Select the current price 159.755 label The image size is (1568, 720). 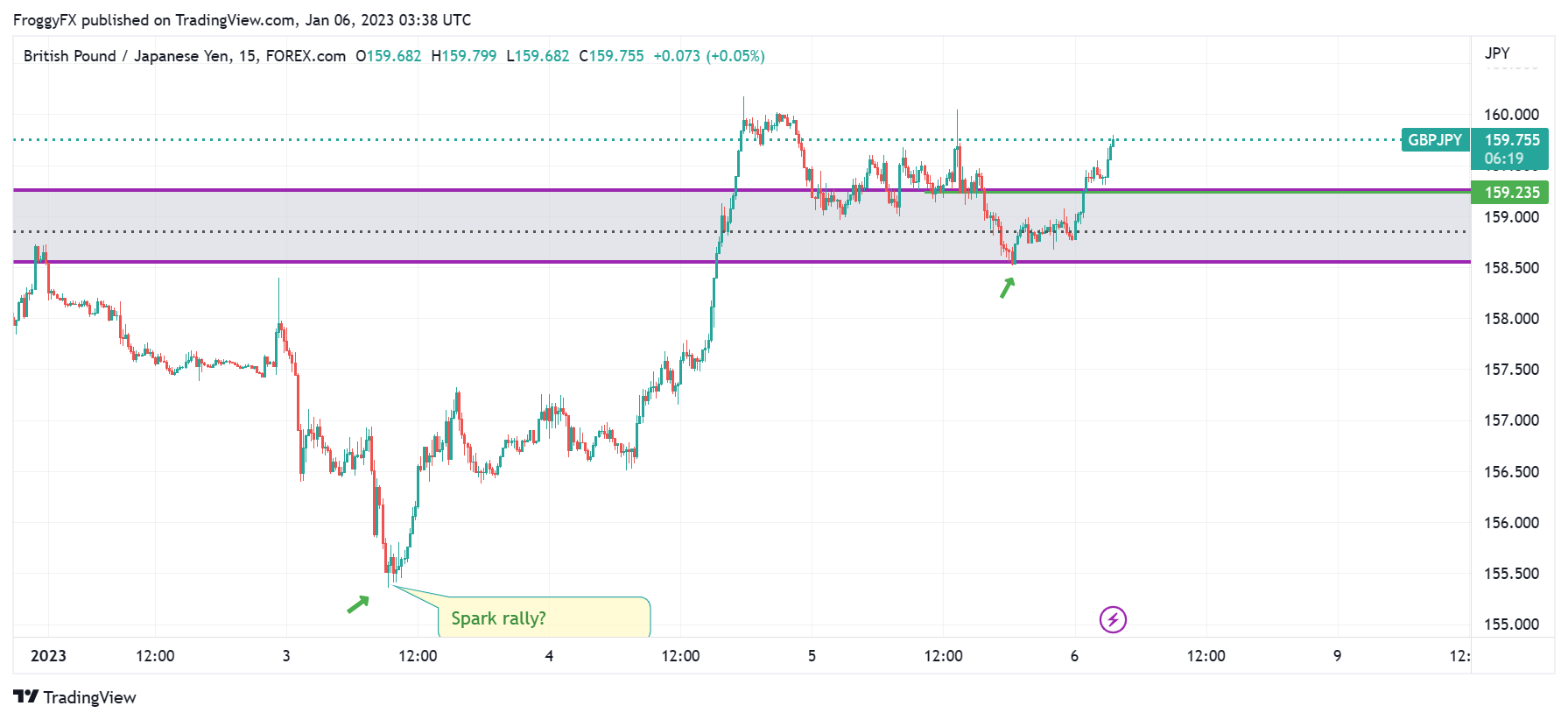point(1511,140)
